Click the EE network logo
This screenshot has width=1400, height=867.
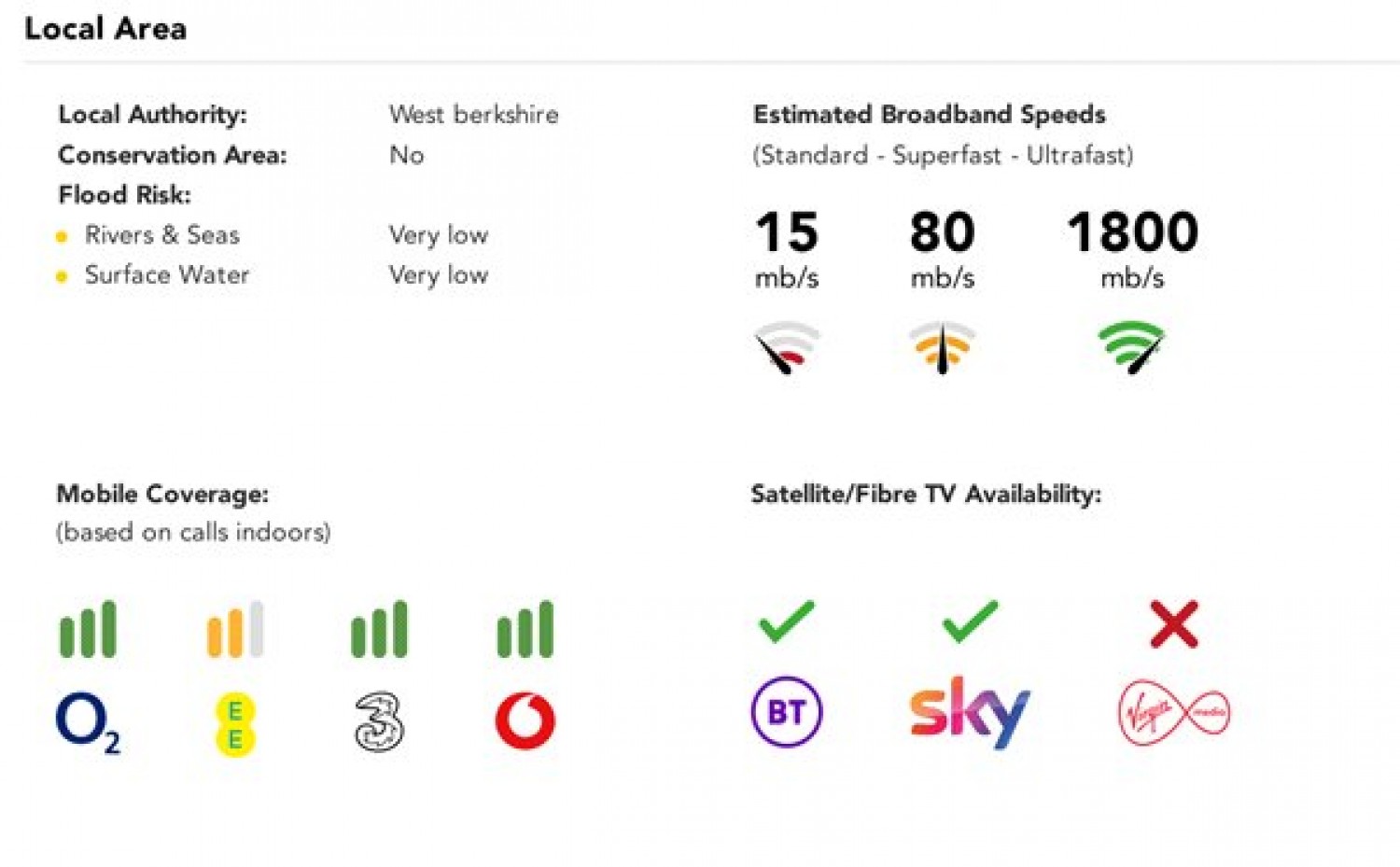pyautogui.click(x=235, y=724)
